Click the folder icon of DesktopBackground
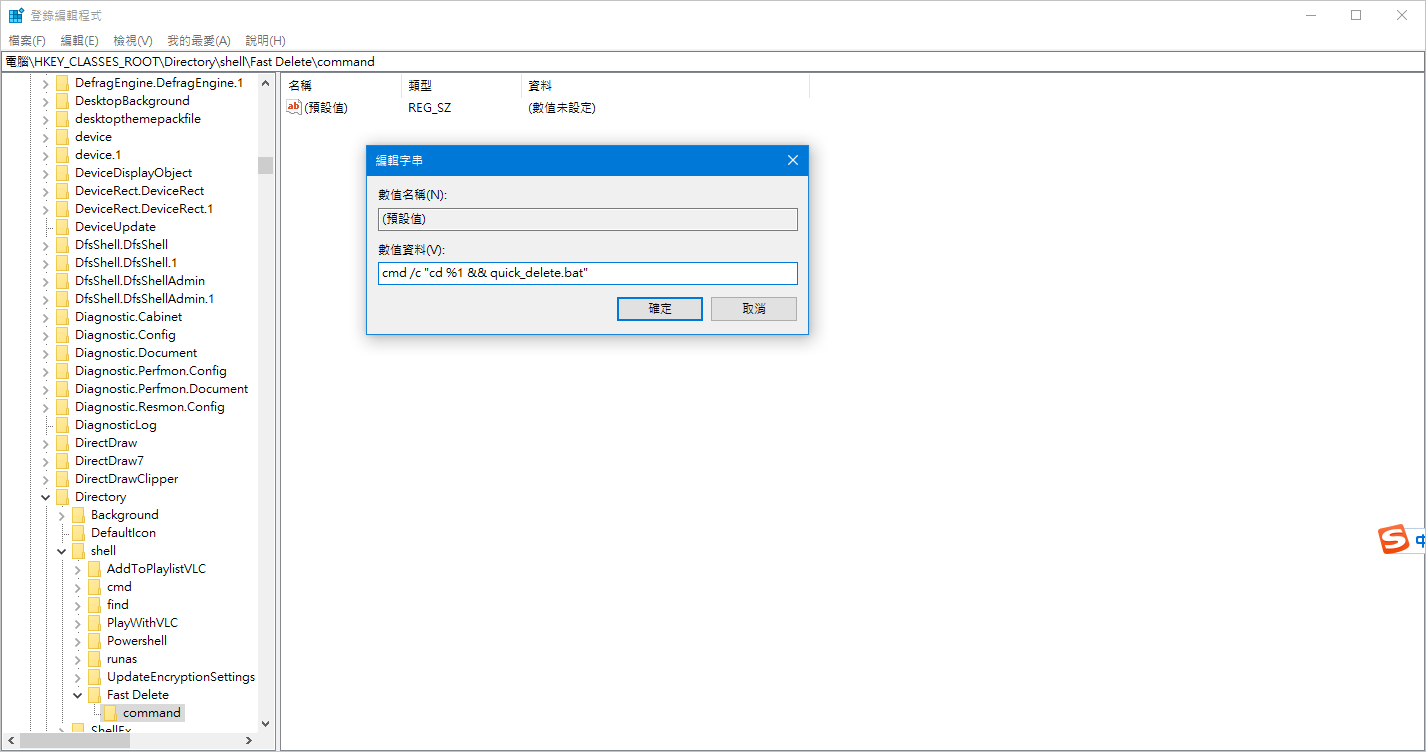Screen dimensions: 1426x752 (x=62, y=101)
